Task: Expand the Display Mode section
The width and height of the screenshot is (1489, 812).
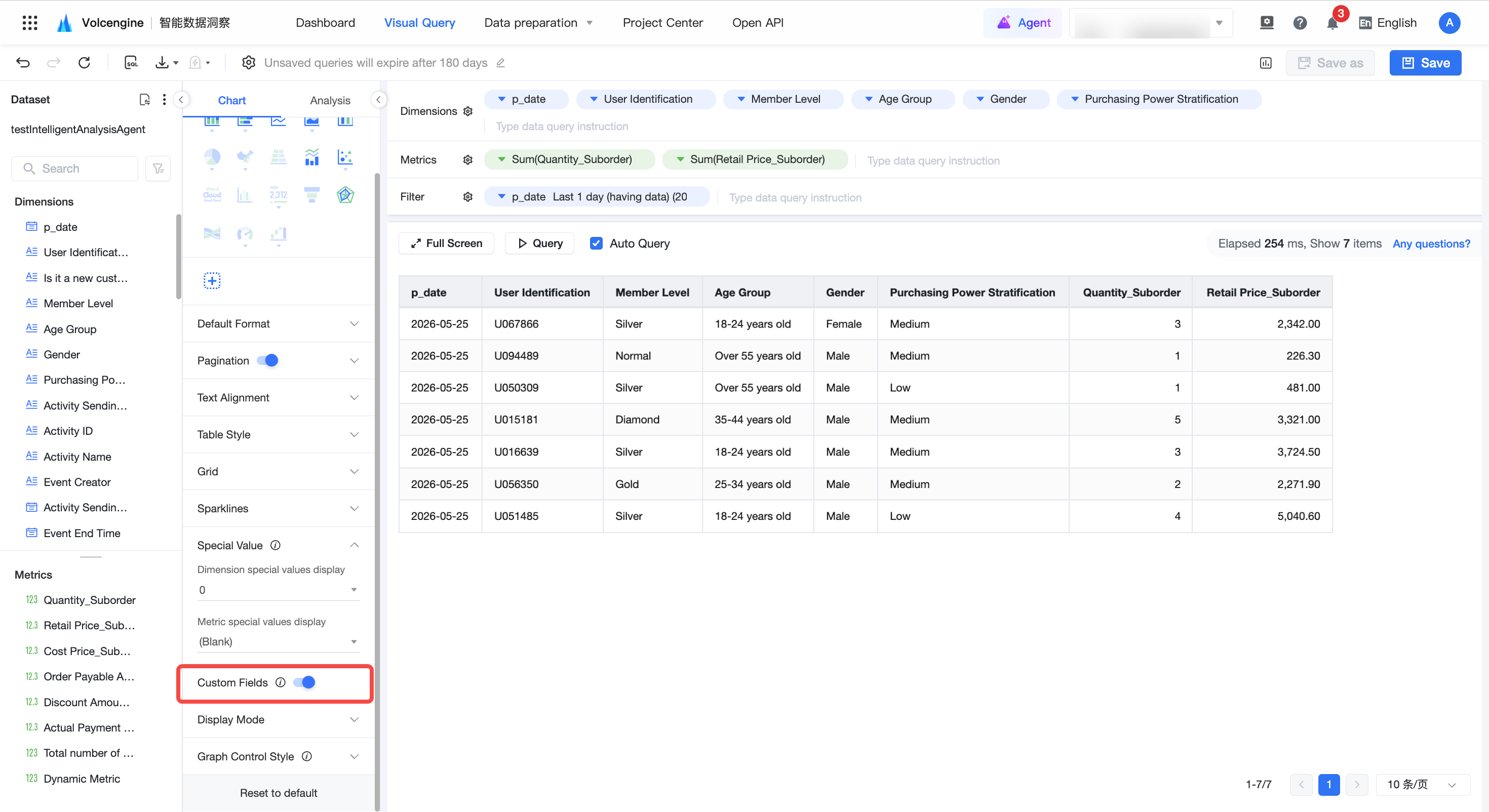Action: tap(278, 719)
